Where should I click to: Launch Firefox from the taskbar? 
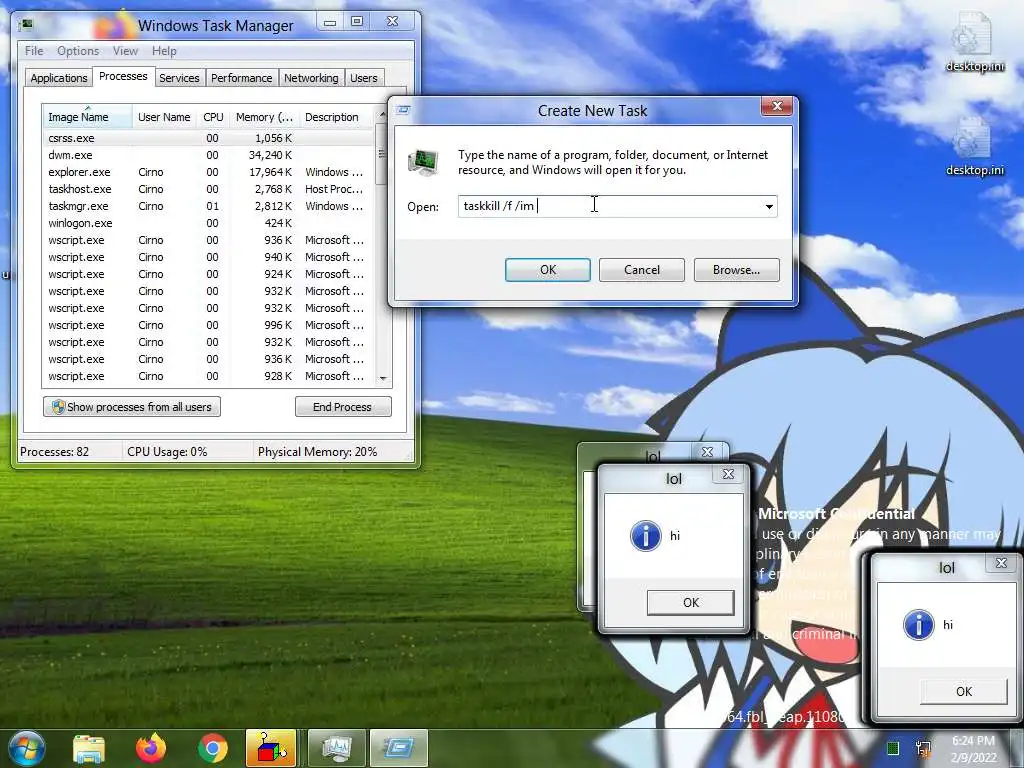150,748
